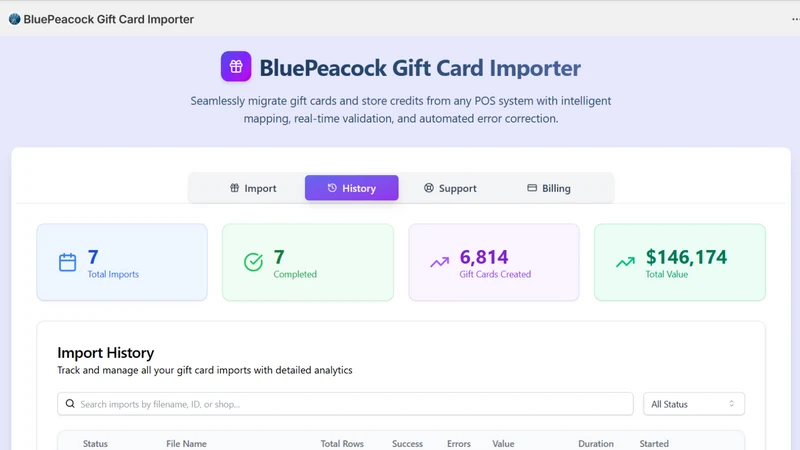Click the BluePeacock globe icon in title bar
This screenshot has height=450, width=800.
coord(14,19)
